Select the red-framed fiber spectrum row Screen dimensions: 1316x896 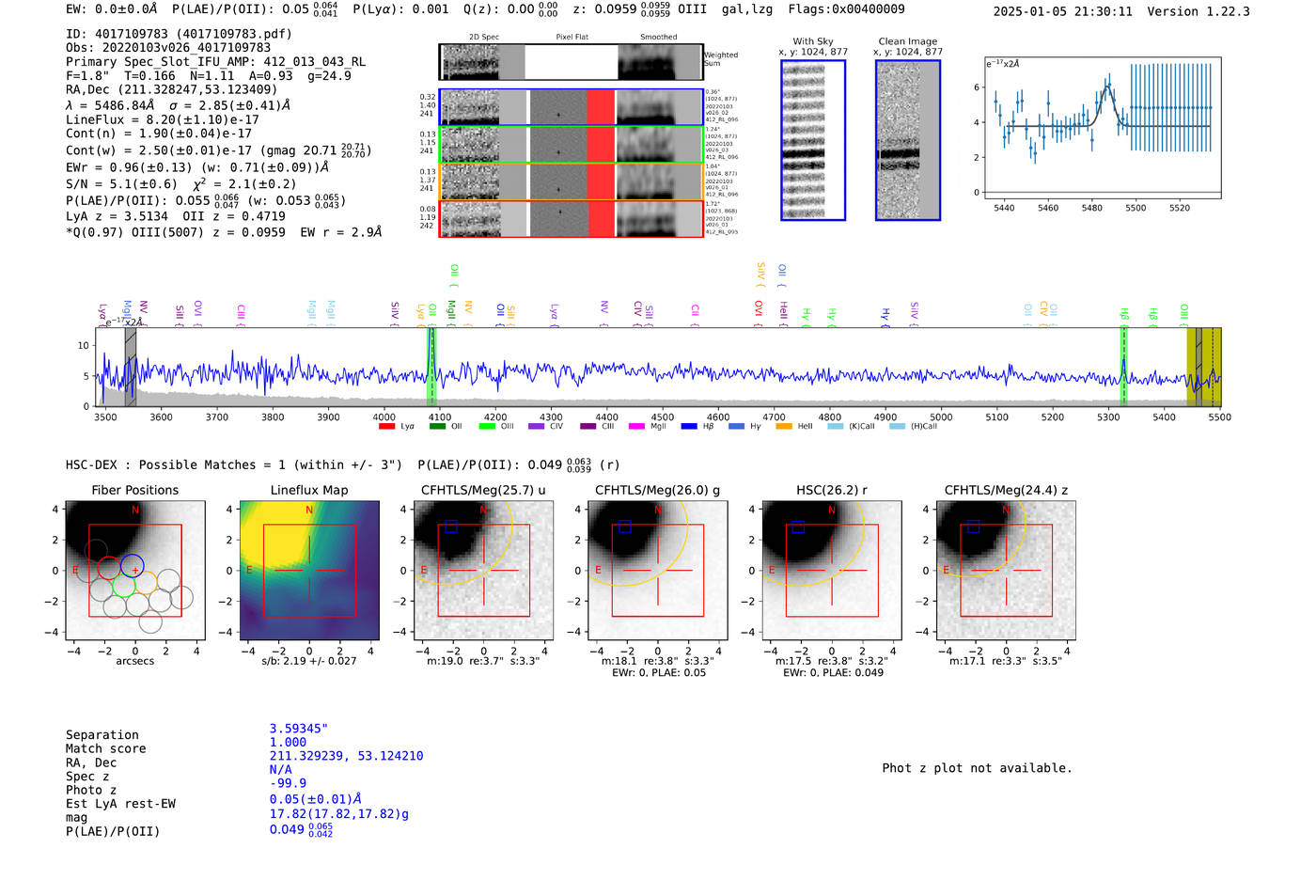point(572,218)
